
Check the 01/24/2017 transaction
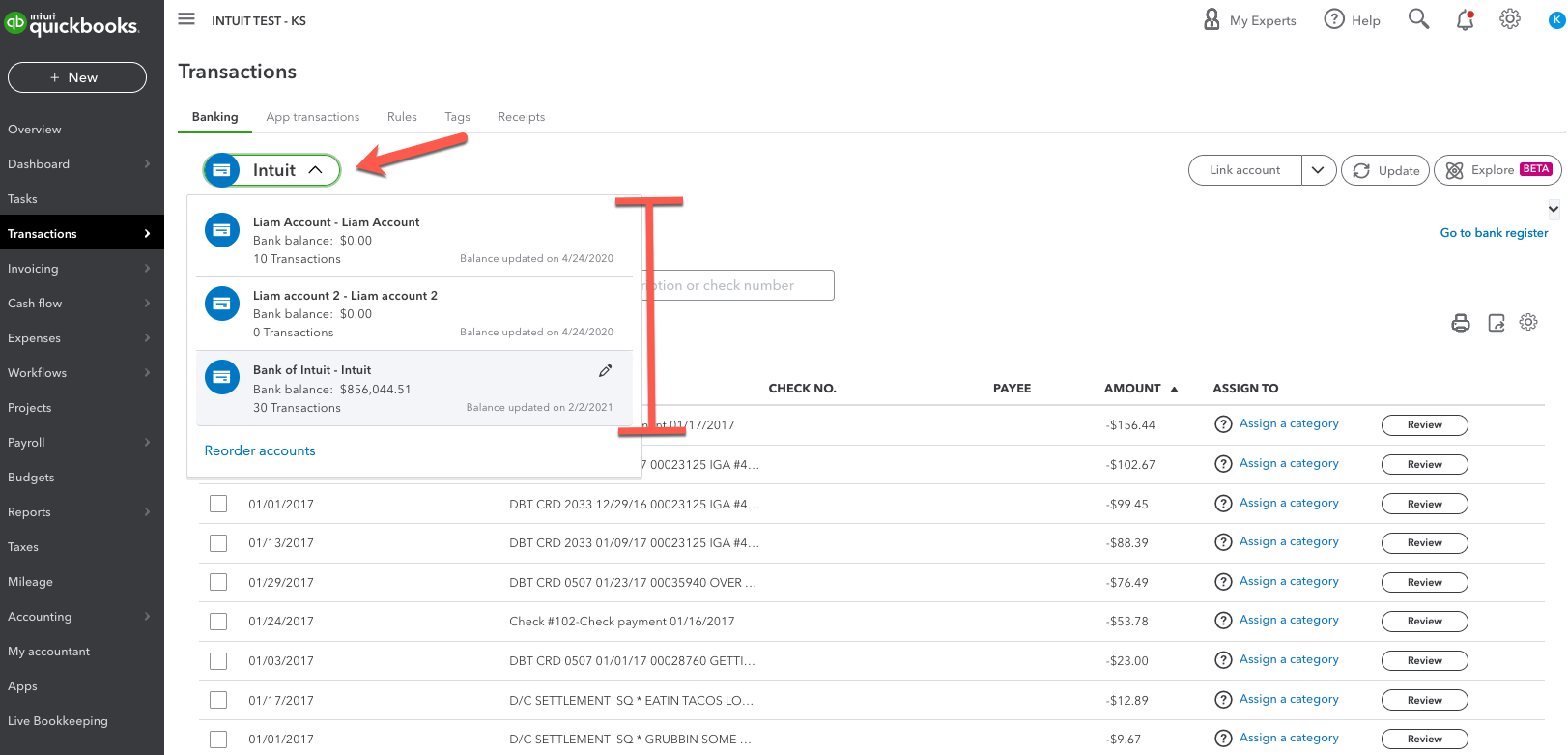pos(218,622)
